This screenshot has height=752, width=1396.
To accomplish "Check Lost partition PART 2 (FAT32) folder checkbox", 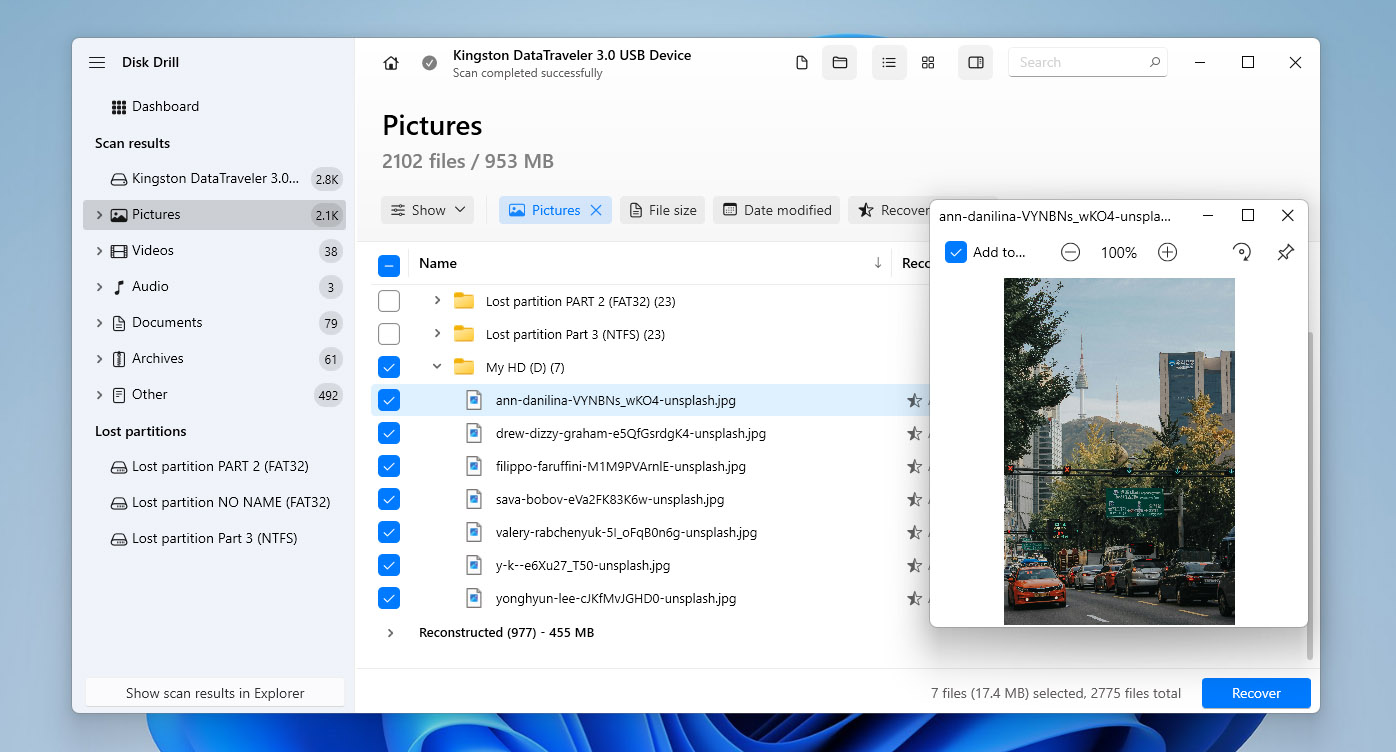I will click(x=389, y=301).
